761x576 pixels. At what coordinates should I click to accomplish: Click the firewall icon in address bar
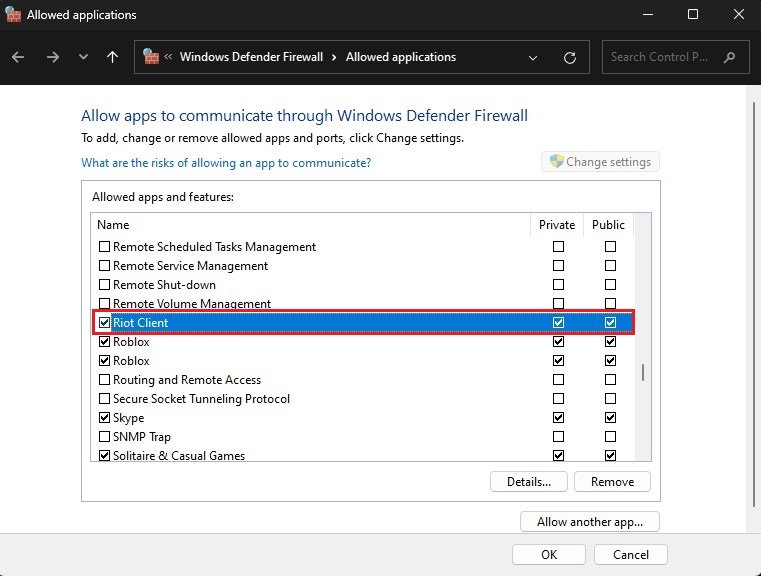pos(152,57)
